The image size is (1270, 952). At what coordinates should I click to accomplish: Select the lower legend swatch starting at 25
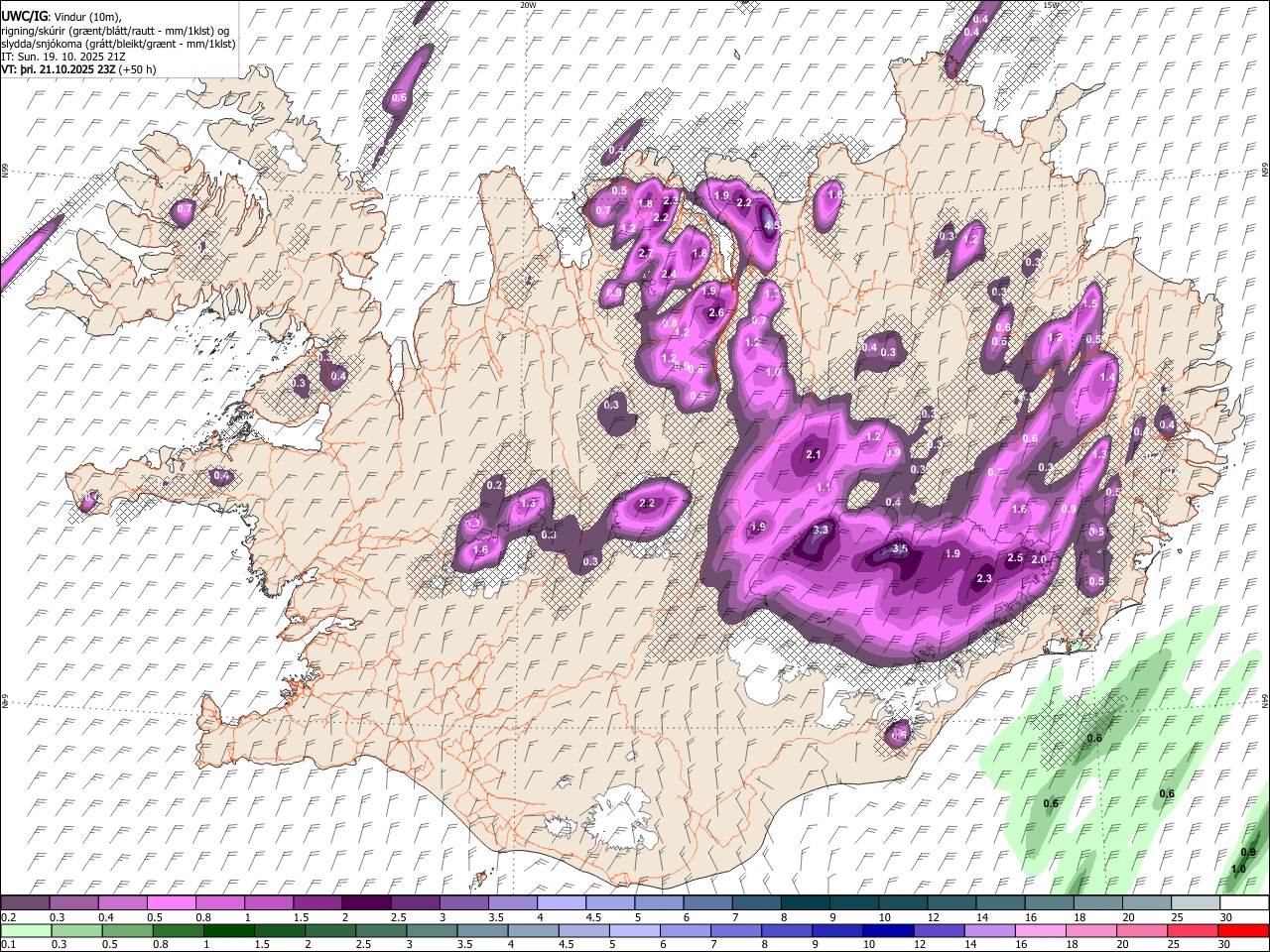1192,931
